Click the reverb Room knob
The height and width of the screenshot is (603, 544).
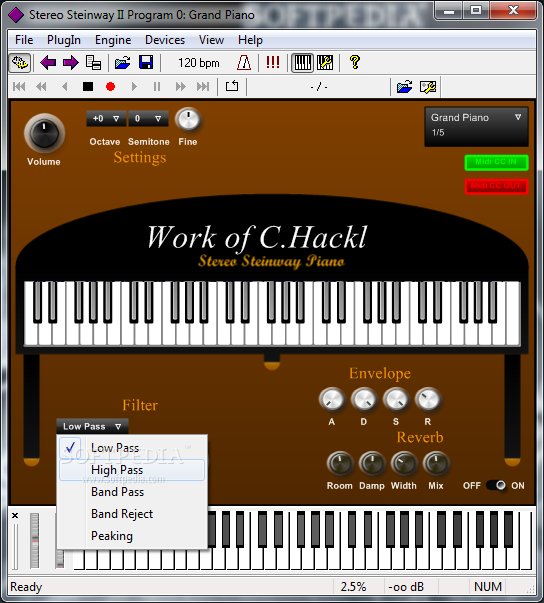[x=340, y=463]
